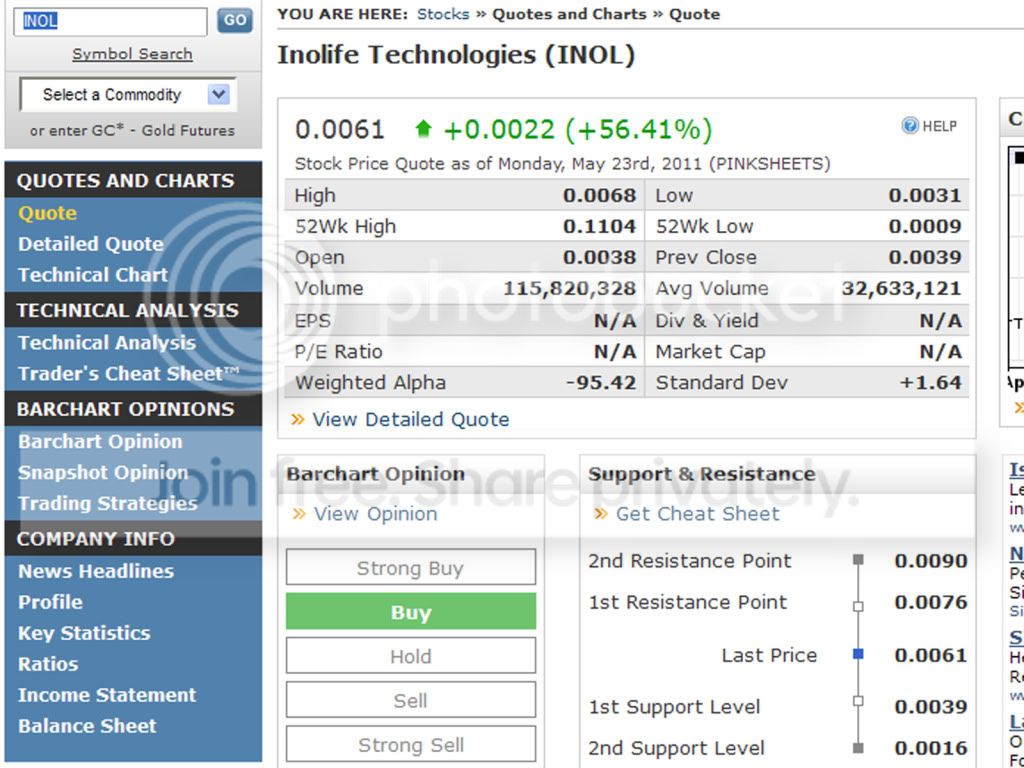Click the Strong Buy opinion box
1024x768 pixels.
click(411, 568)
